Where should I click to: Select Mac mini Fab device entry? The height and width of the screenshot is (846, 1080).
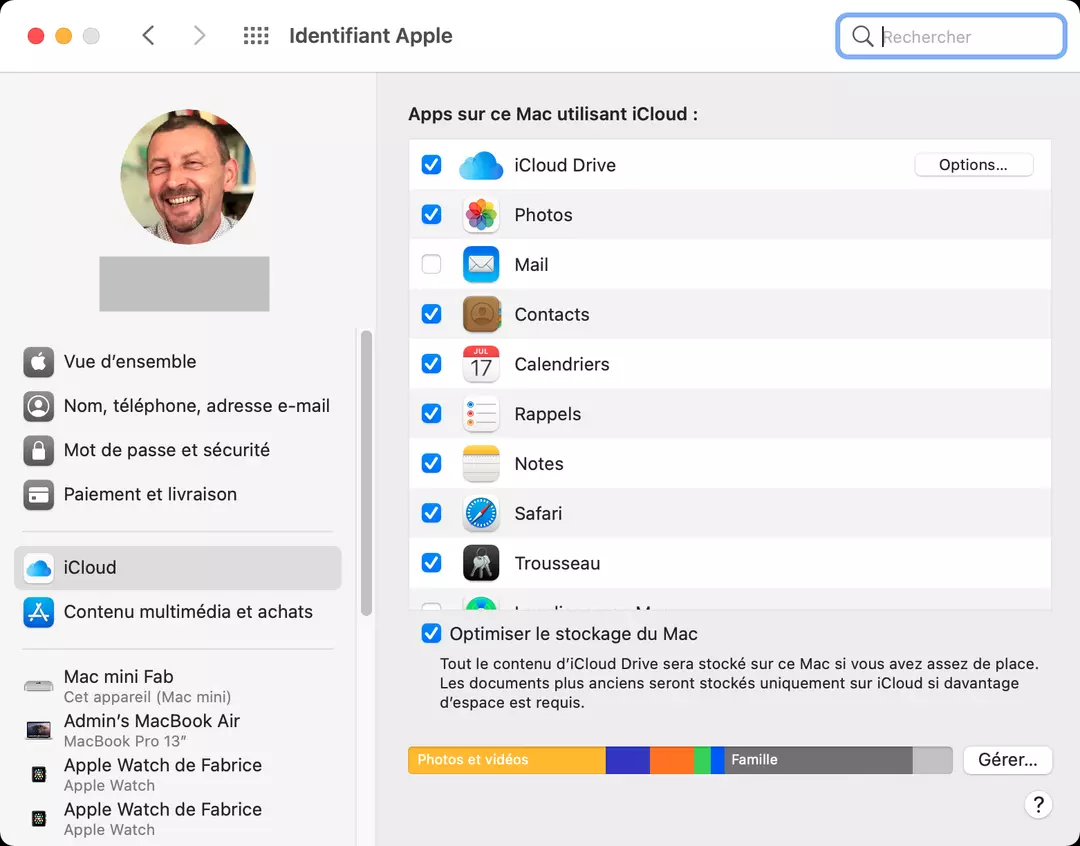click(178, 686)
